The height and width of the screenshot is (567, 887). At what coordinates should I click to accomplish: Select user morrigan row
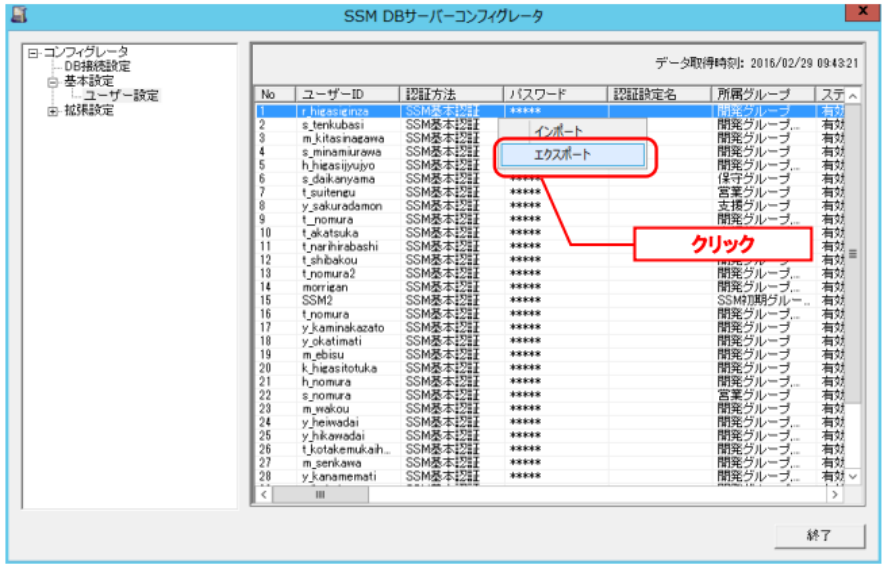click(x=550, y=287)
